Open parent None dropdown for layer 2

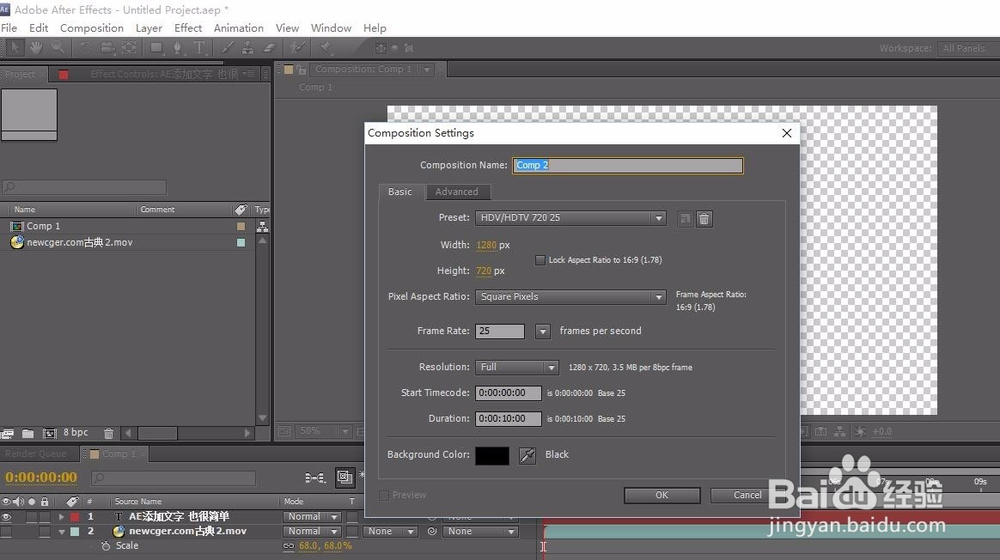pos(480,531)
